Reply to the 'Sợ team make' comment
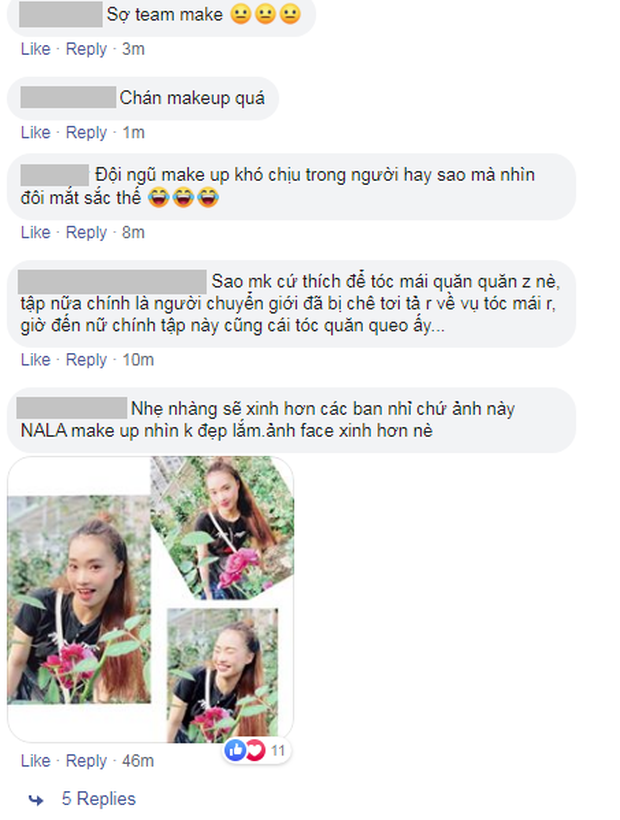 coord(86,49)
